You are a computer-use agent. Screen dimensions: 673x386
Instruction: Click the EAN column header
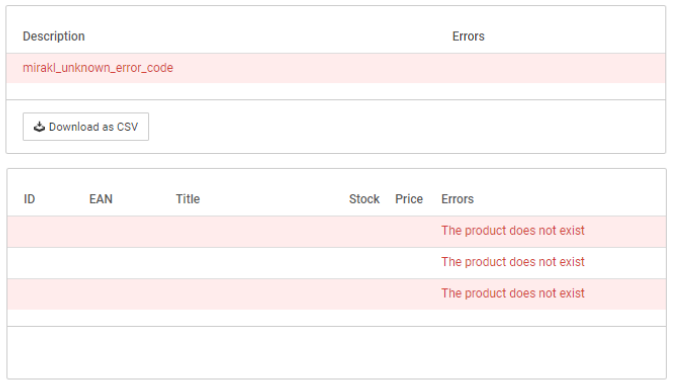[x=101, y=199]
